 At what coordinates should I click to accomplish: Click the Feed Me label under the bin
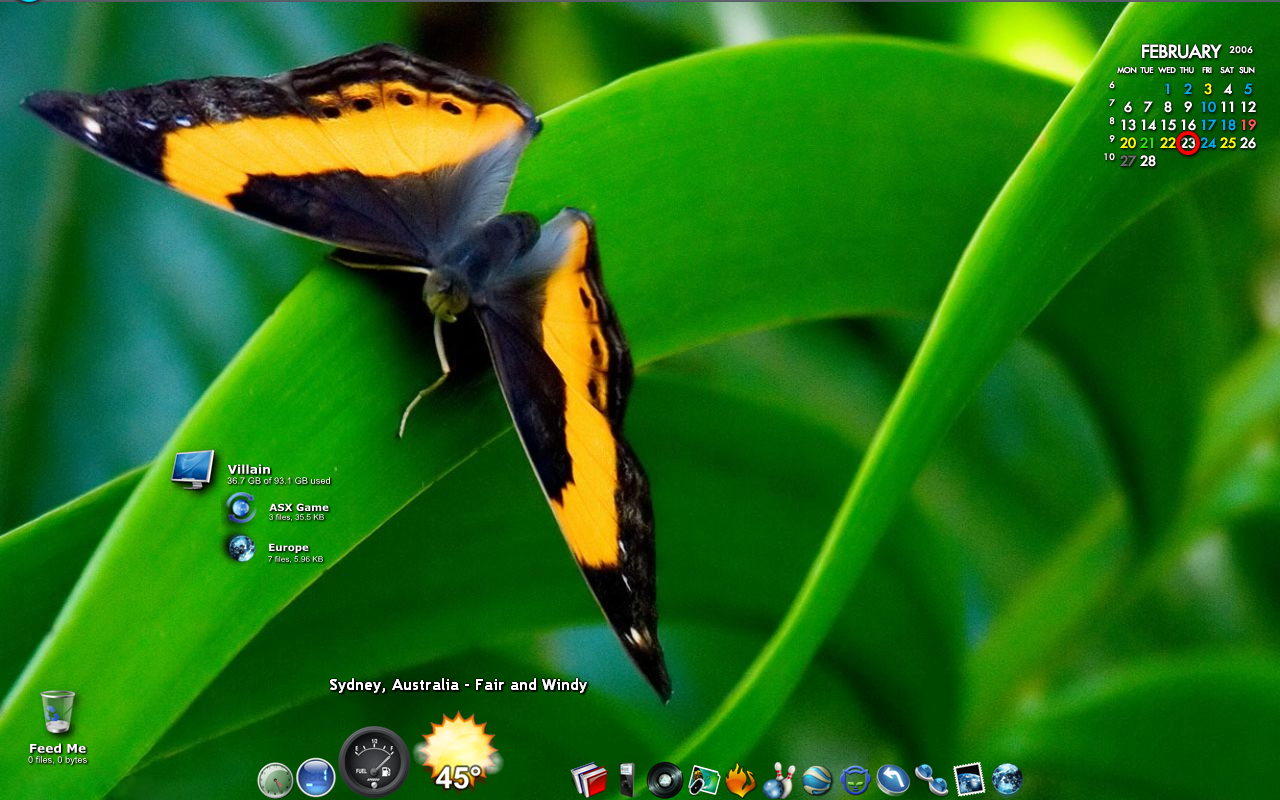[58, 748]
